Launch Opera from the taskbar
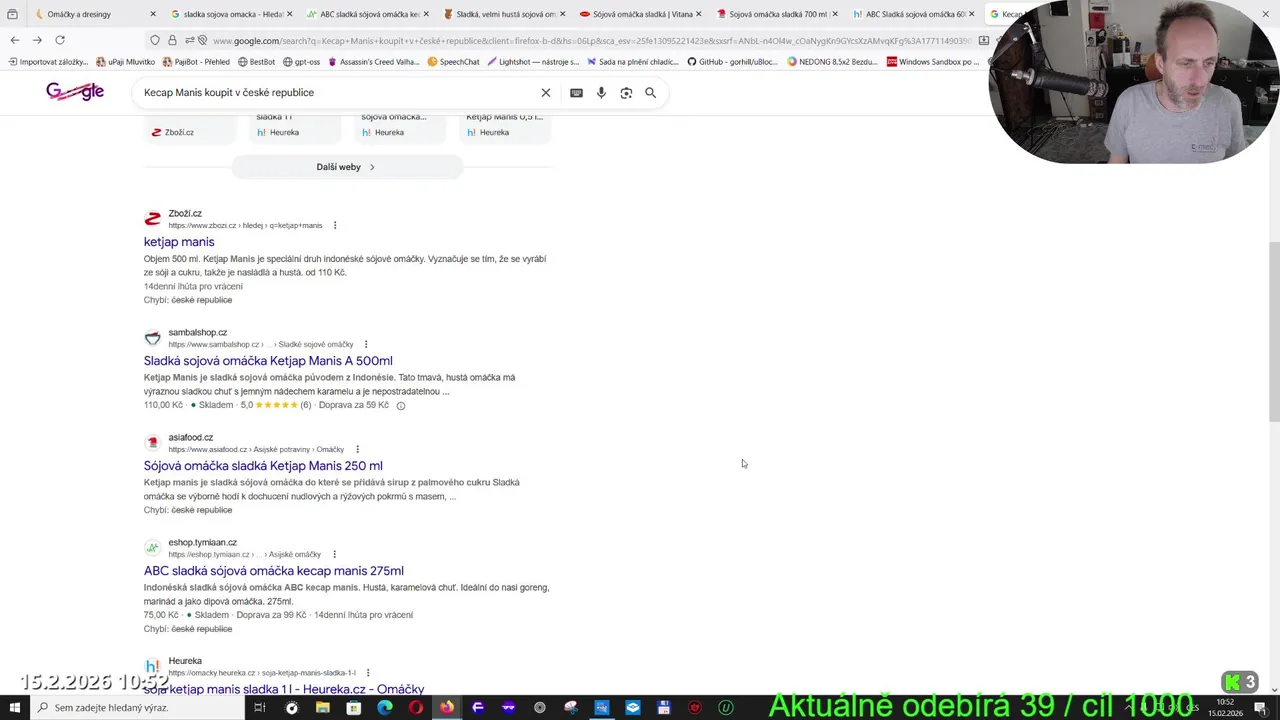Image resolution: width=1280 pixels, height=720 pixels. (416, 708)
